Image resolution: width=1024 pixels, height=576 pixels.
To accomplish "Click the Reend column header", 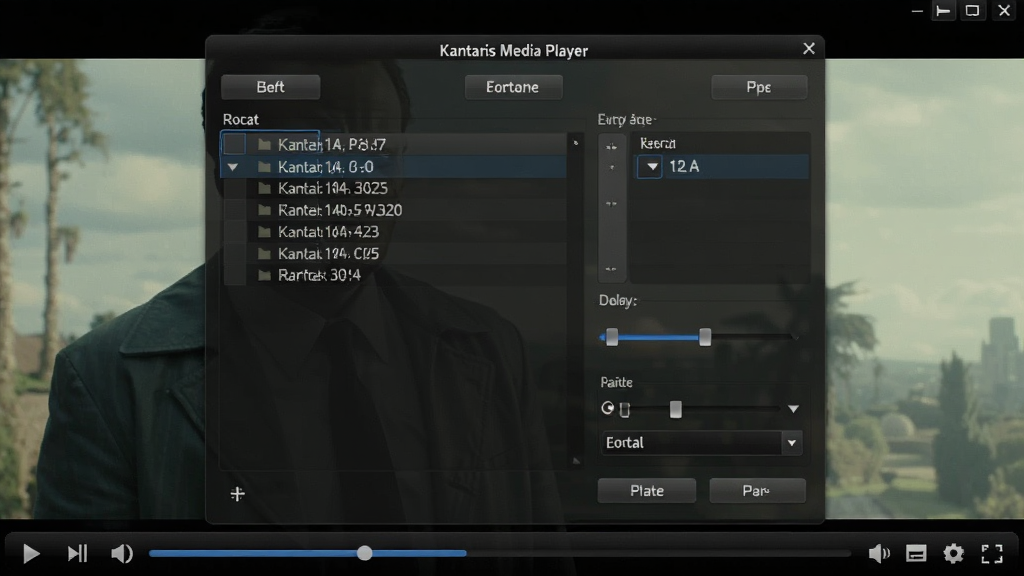I will click(x=658, y=143).
